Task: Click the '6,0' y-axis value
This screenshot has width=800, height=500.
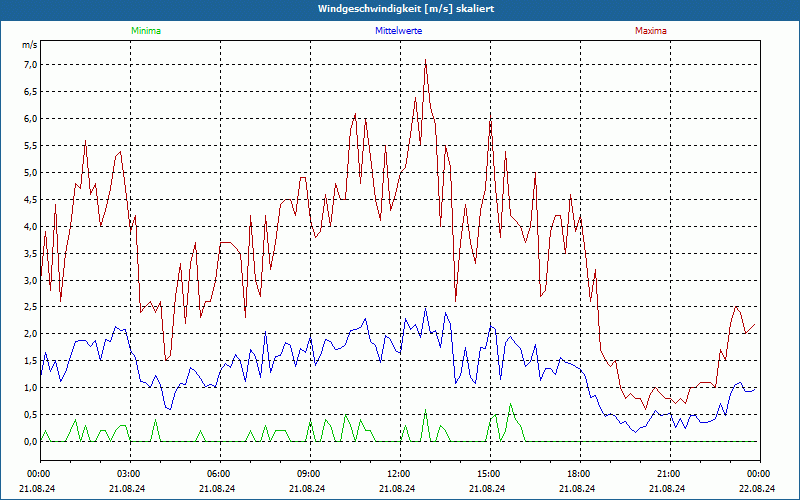Action: (x=31, y=118)
